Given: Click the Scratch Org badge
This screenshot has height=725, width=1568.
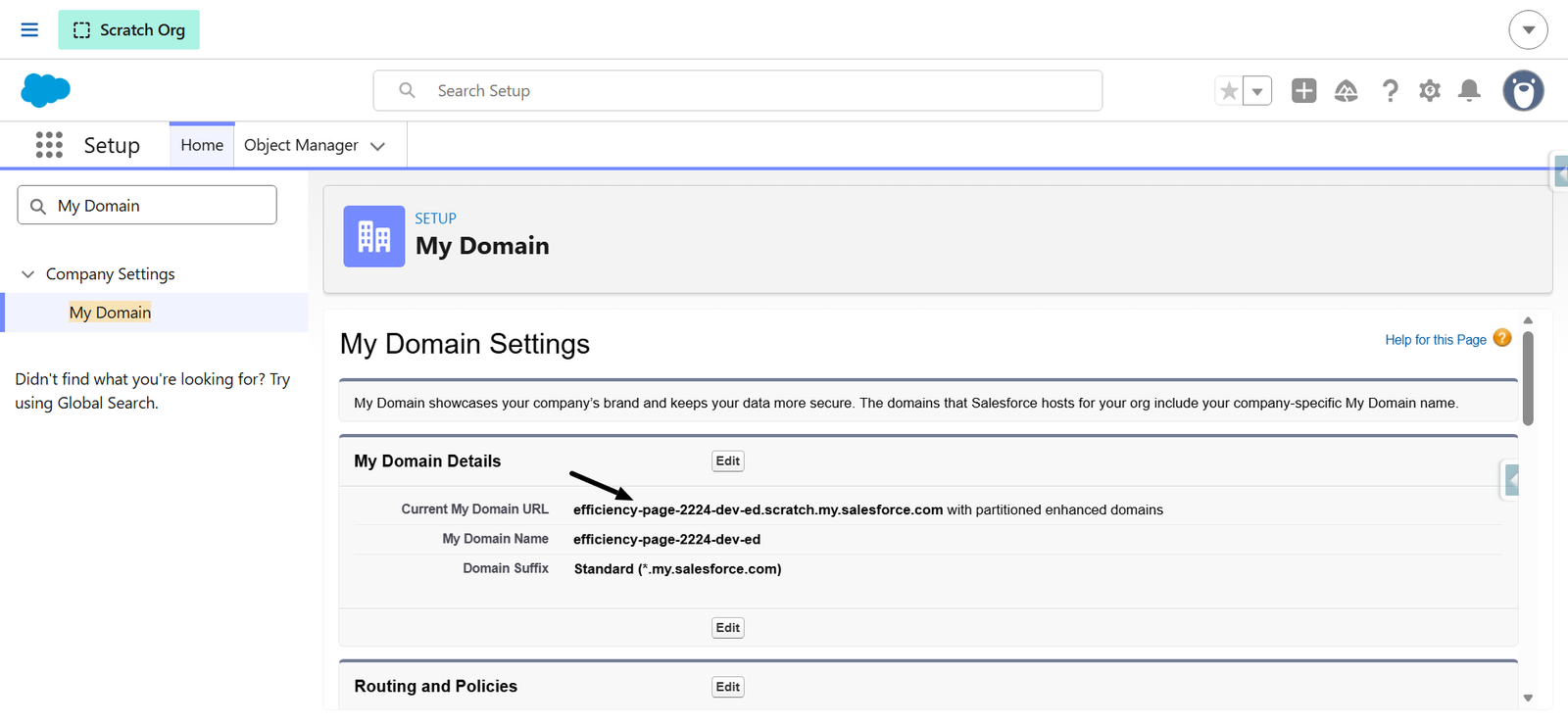Looking at the screenshot, I should (128, 29).
